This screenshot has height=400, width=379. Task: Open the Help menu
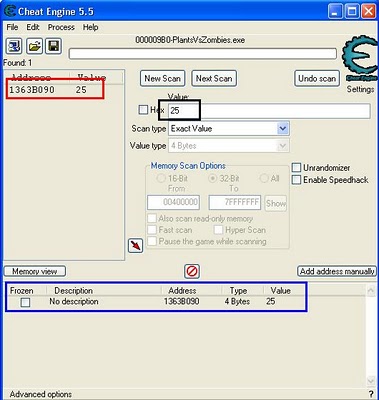tap(90, 27)
